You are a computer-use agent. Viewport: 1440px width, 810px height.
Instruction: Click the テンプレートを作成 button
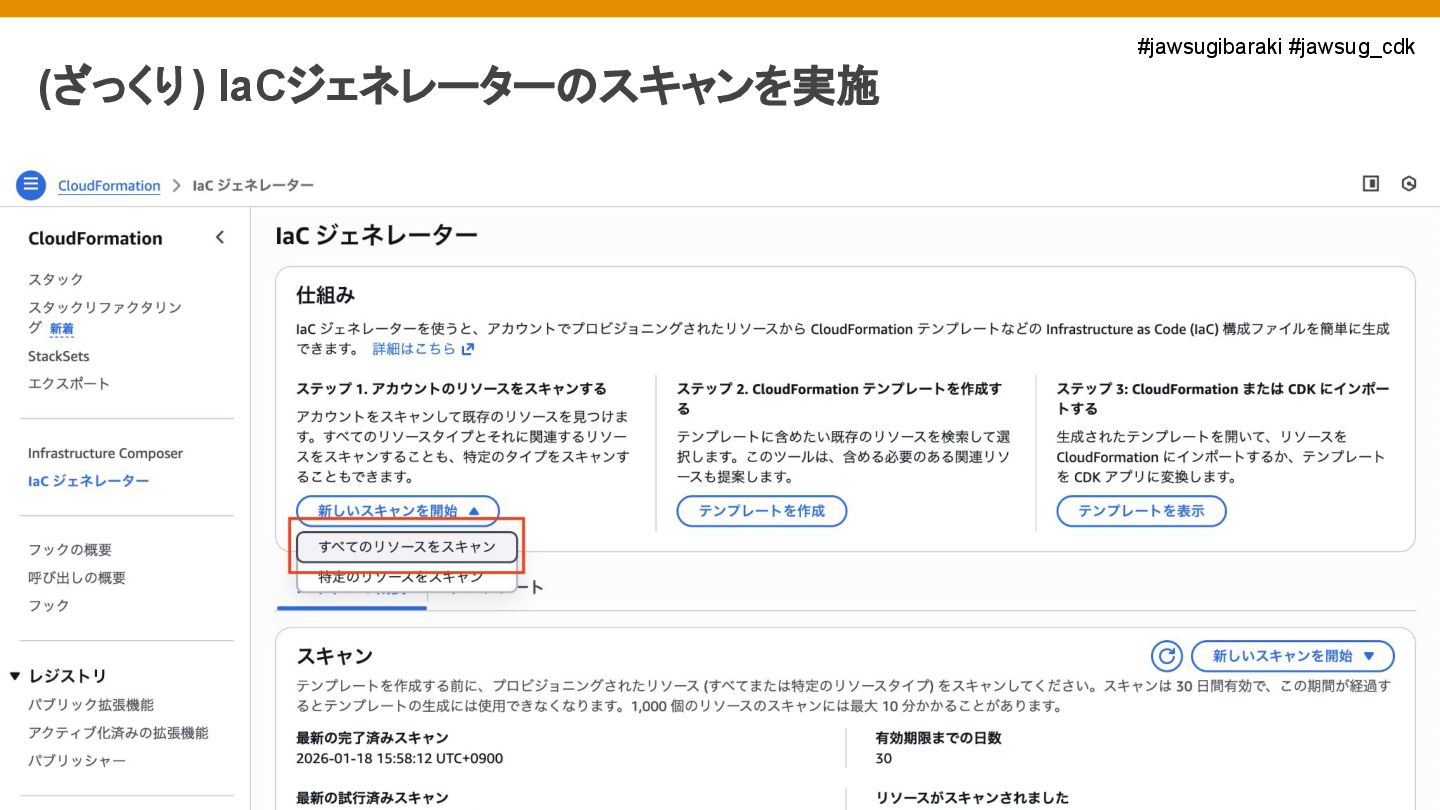tap(762, 511)
